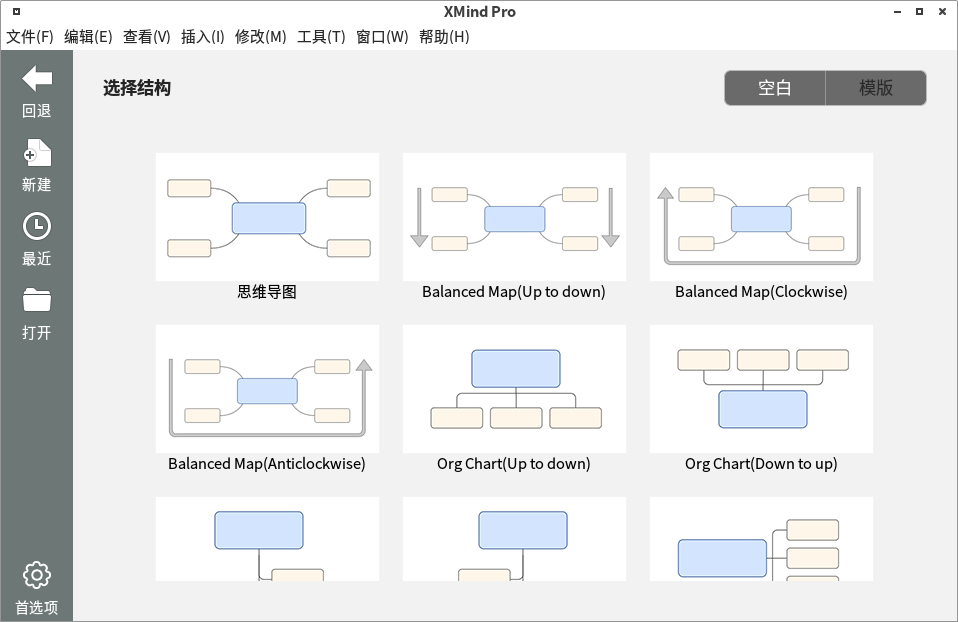The image size is (958, 622).
Task: Pick Balanced Map(Anticlockwise) structure
Action: coord(267,389)
